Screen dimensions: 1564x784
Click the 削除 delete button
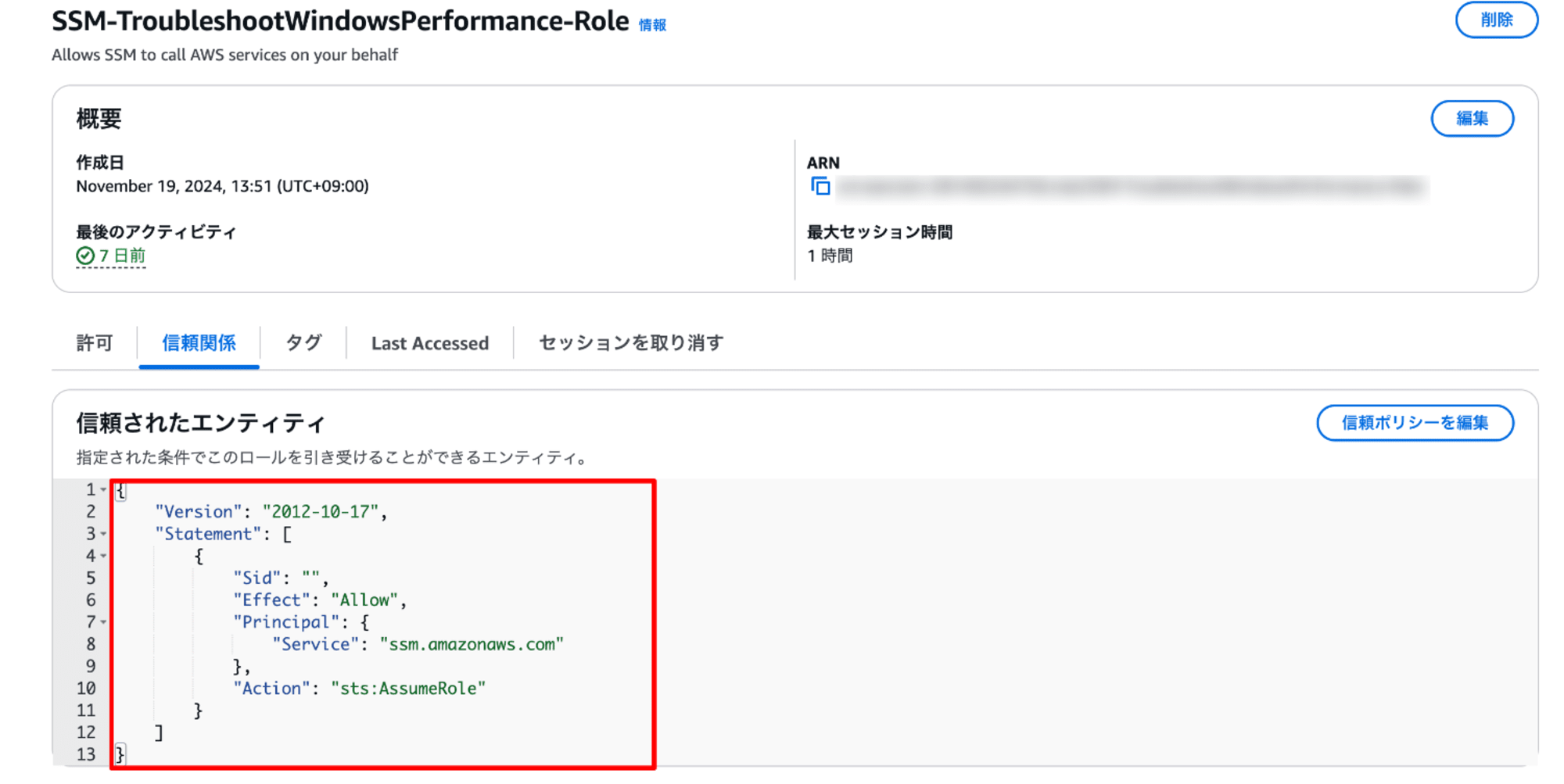coord(1496,20)
